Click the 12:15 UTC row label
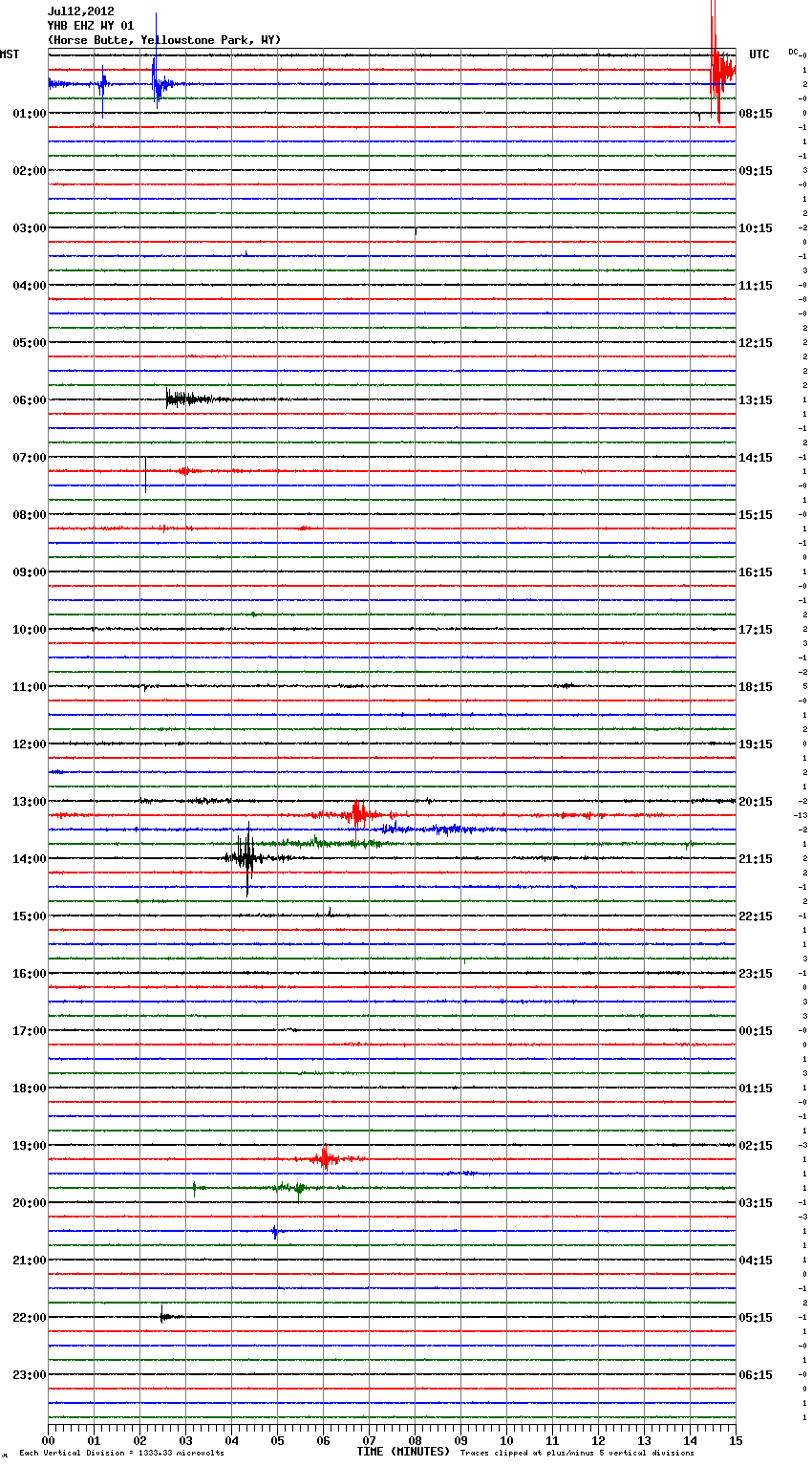The image size is (812, 1466). [756, 343]
